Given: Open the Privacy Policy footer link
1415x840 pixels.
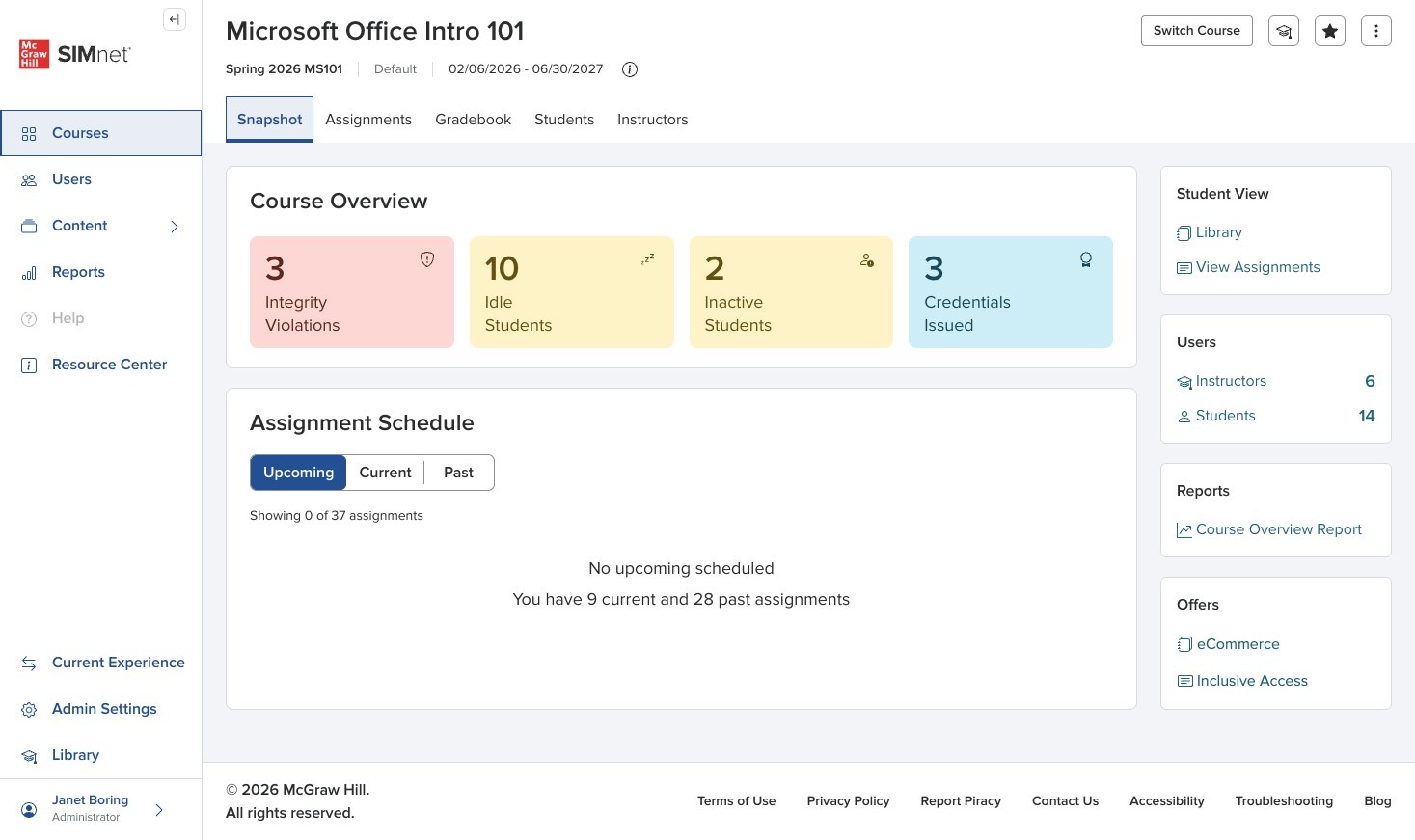Looking at the screenshot, I should [849, 801].
